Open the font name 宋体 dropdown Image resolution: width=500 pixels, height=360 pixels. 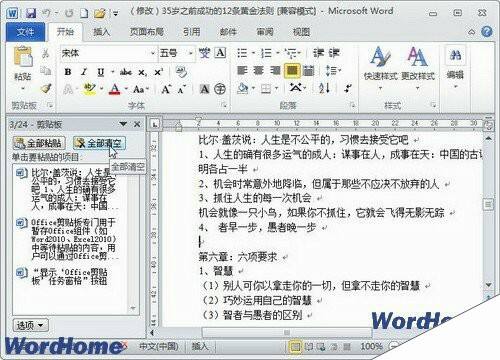[153, 53]
